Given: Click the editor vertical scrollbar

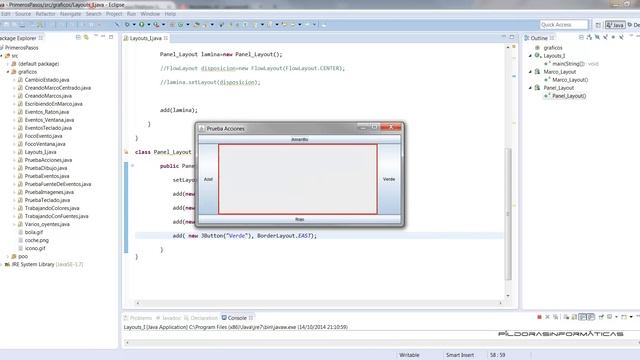Looking at the screenshot, I should 508,213.
